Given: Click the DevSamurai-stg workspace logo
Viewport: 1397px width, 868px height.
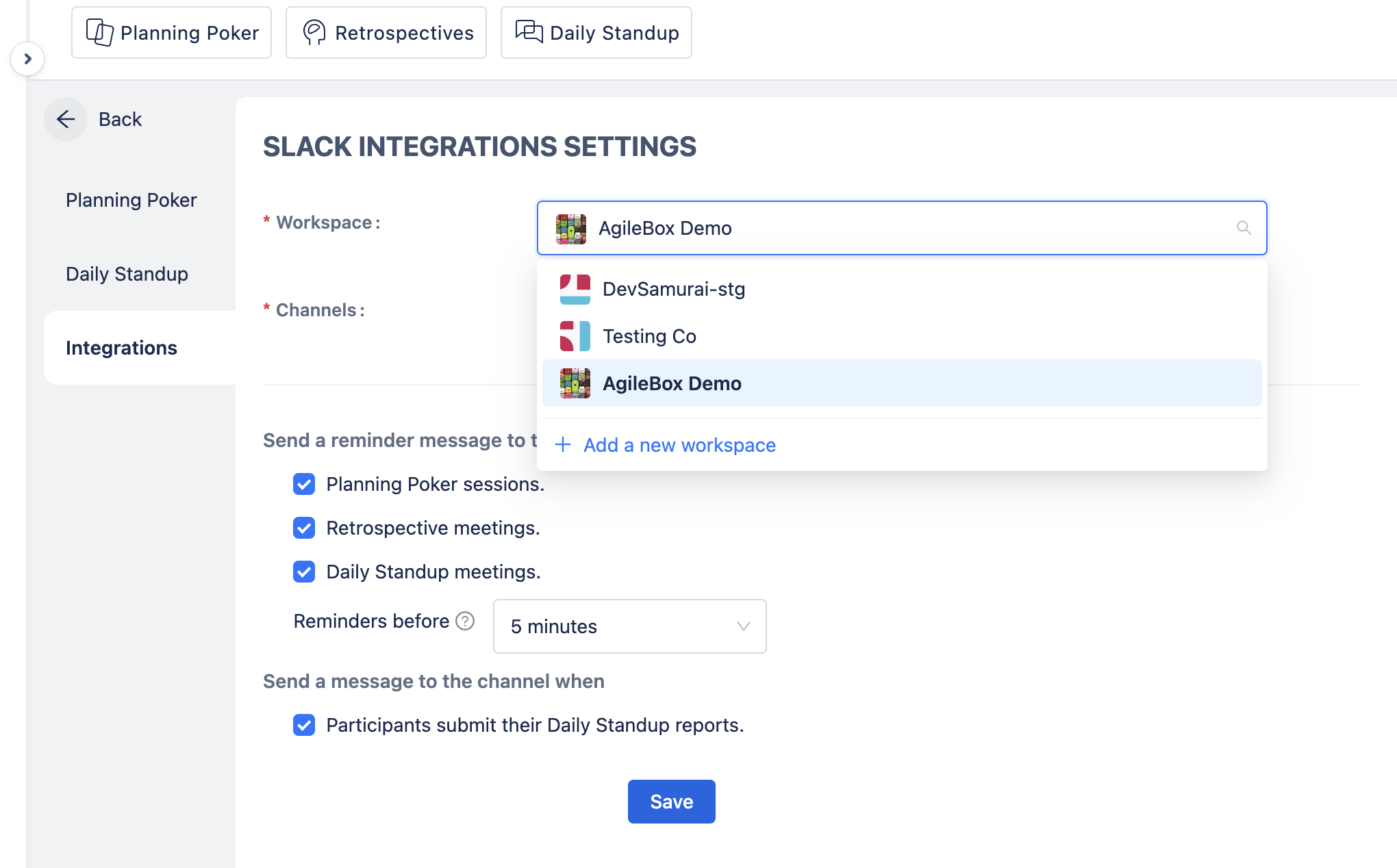Looking at the screenshot, I should (575, 289).
